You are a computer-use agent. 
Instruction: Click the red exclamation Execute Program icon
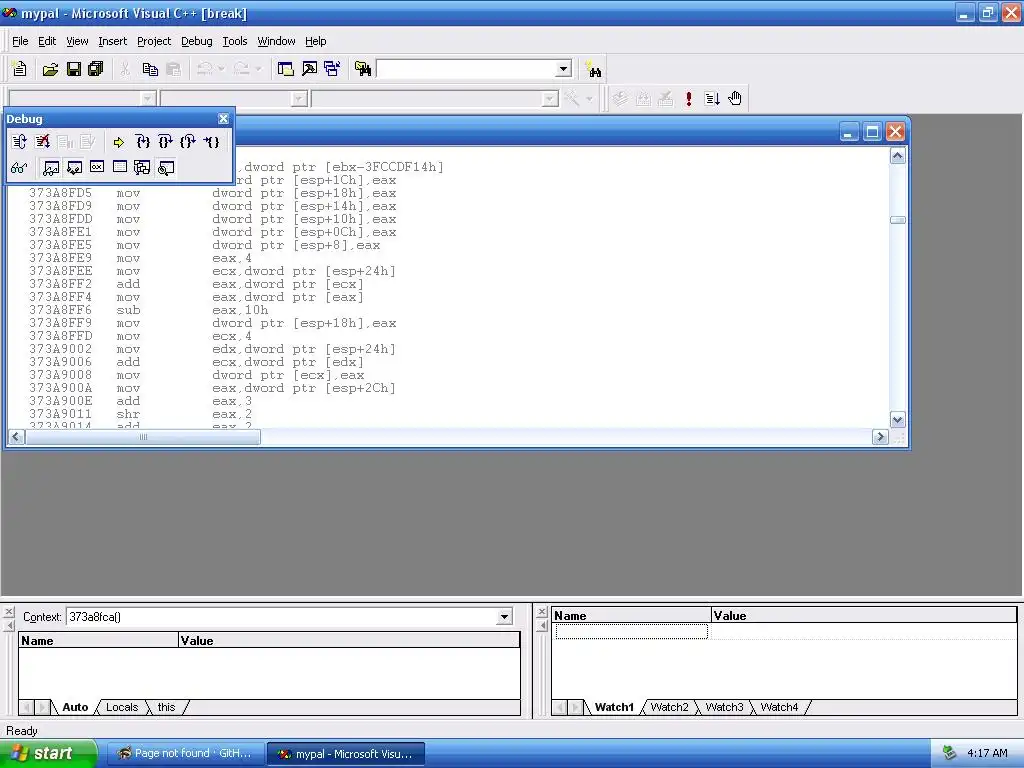click(688, 99)
